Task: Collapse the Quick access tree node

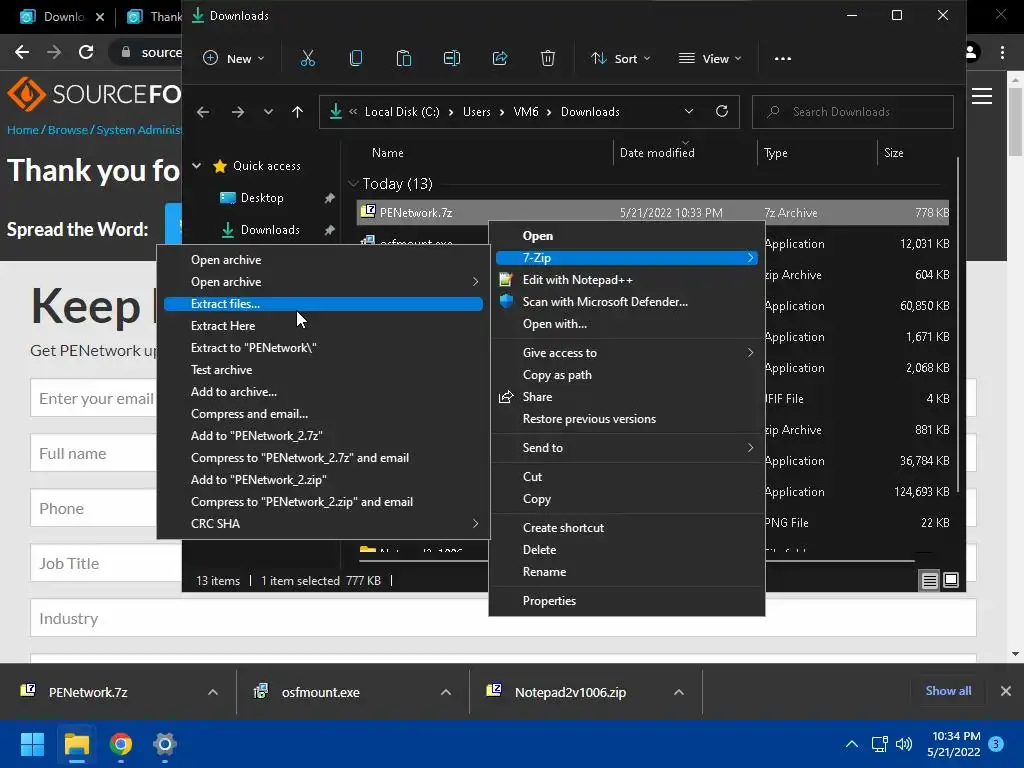Action: click(197, 166)
